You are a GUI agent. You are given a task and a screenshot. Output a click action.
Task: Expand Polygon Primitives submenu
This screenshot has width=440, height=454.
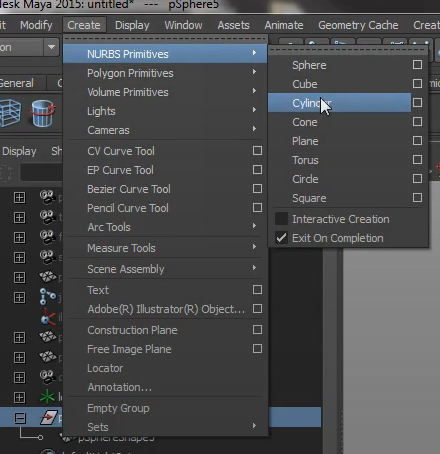click(x=165, y=73)
